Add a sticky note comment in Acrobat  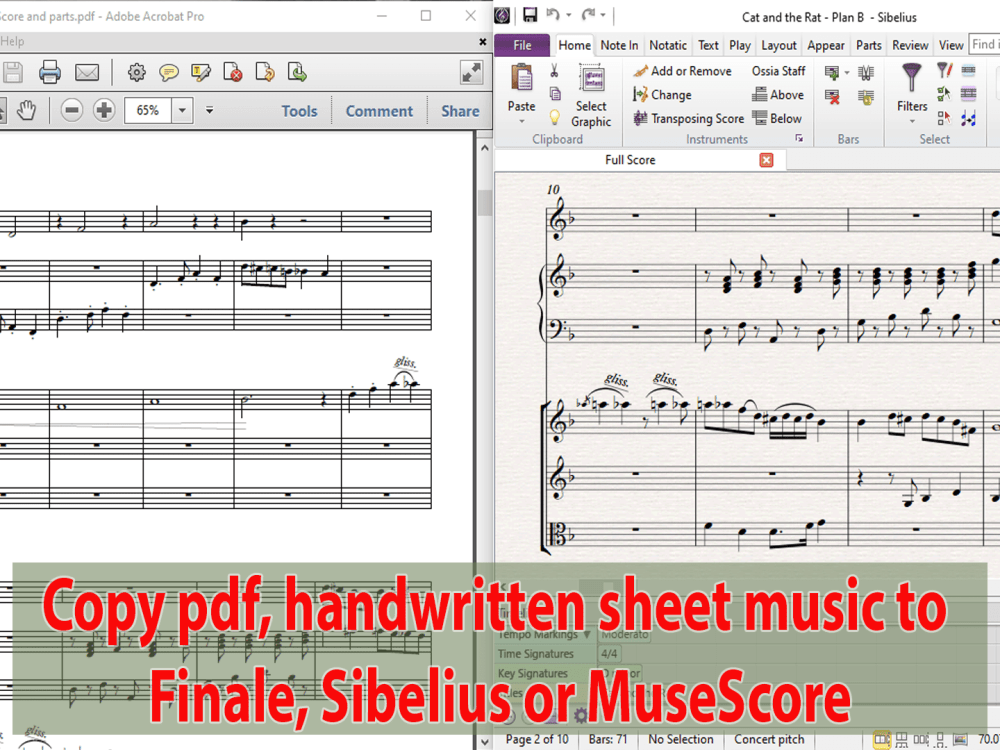click(x=168, y=73)
